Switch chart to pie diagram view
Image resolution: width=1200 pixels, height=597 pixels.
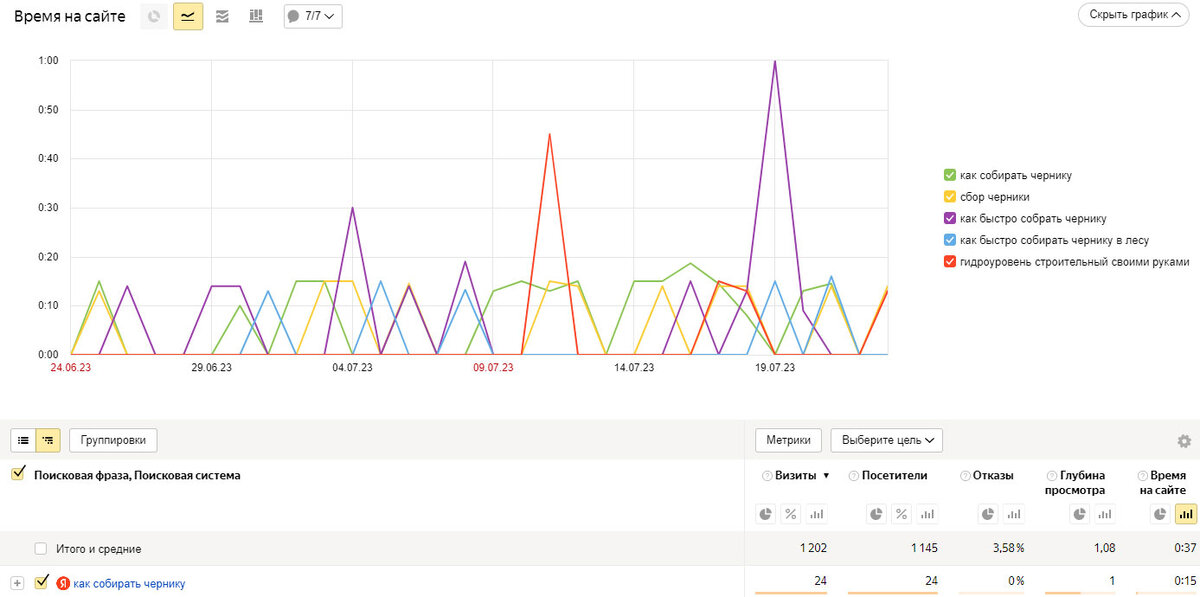(x=153, y=16)
